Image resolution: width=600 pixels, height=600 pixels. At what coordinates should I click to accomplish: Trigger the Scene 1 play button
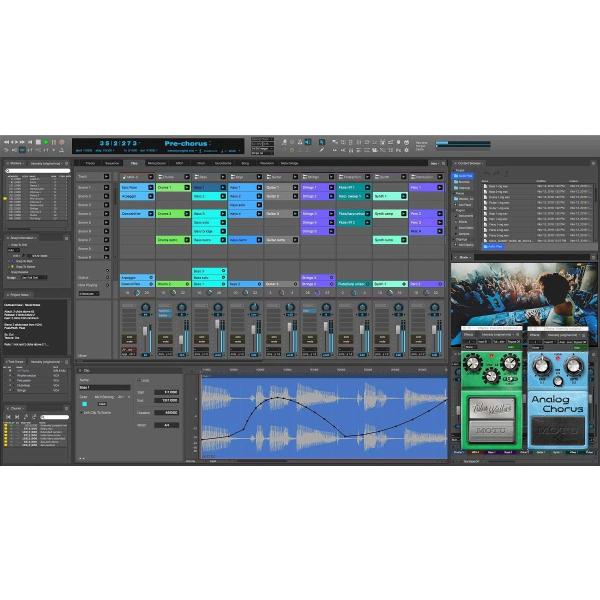click(107, 187)
